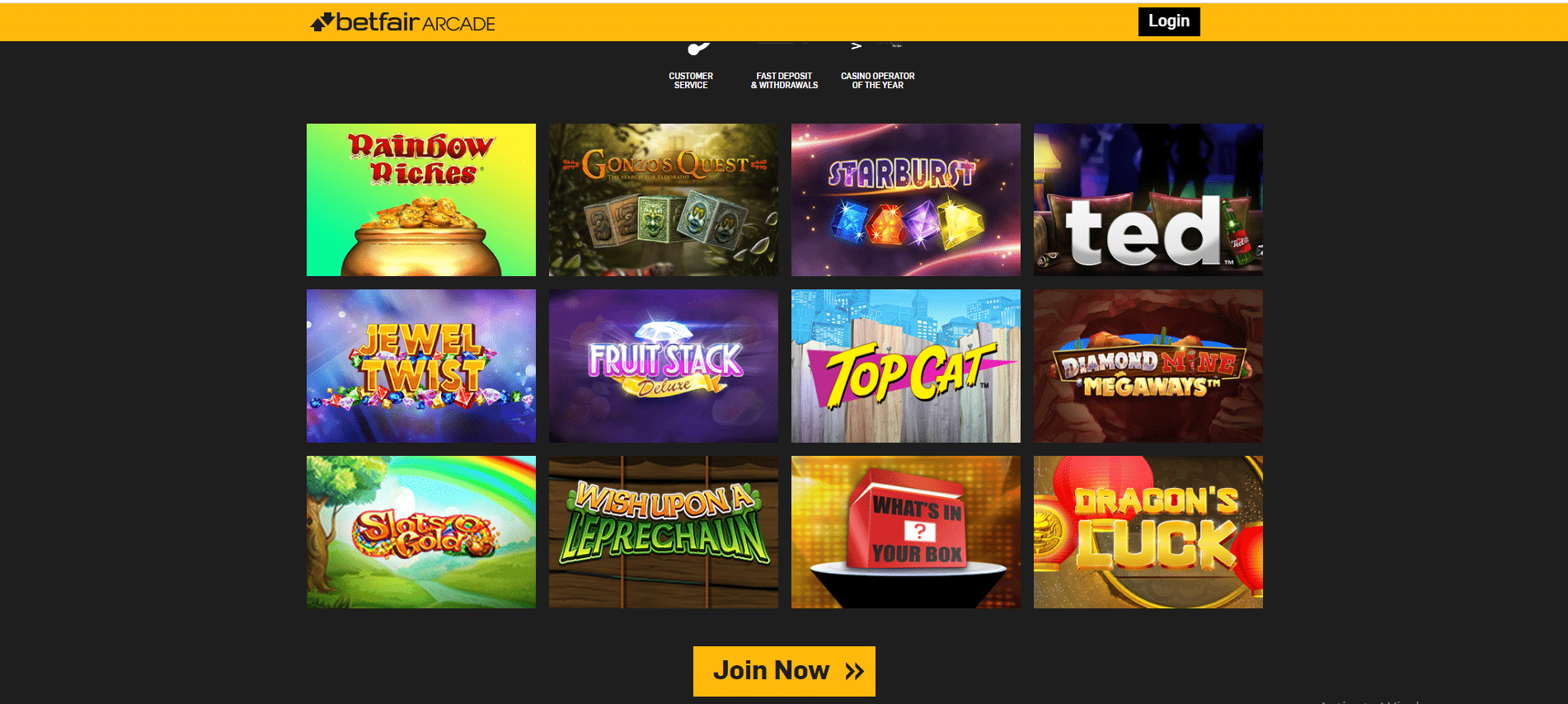
Task: Click the double chevron on Join Now
Action: (854, 671)
